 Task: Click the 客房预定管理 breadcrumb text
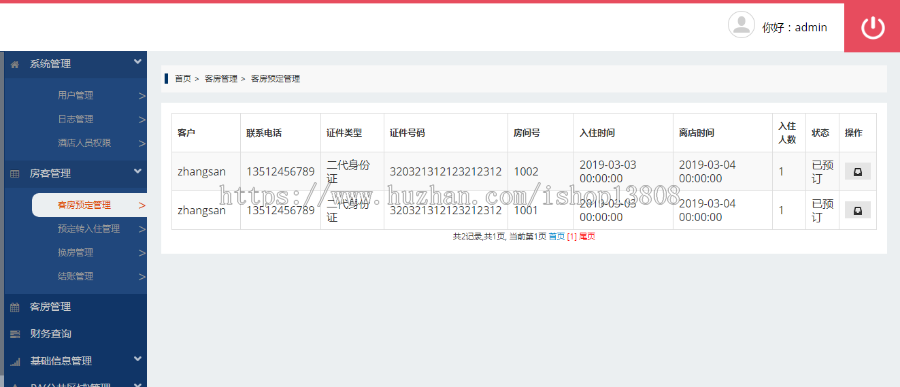click(276, 79)
